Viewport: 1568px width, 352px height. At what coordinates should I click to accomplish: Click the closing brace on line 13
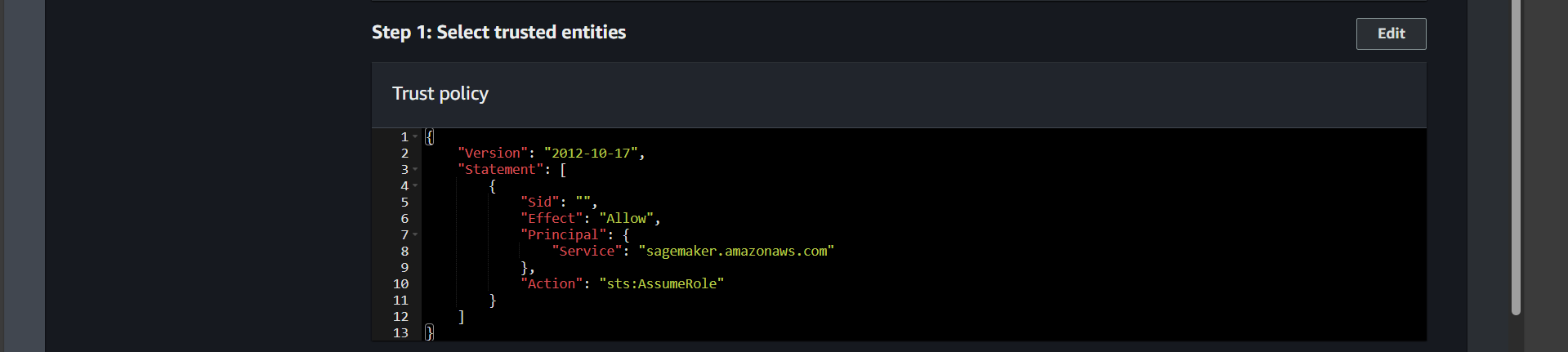pyautogui.click(x=430, y=332)
